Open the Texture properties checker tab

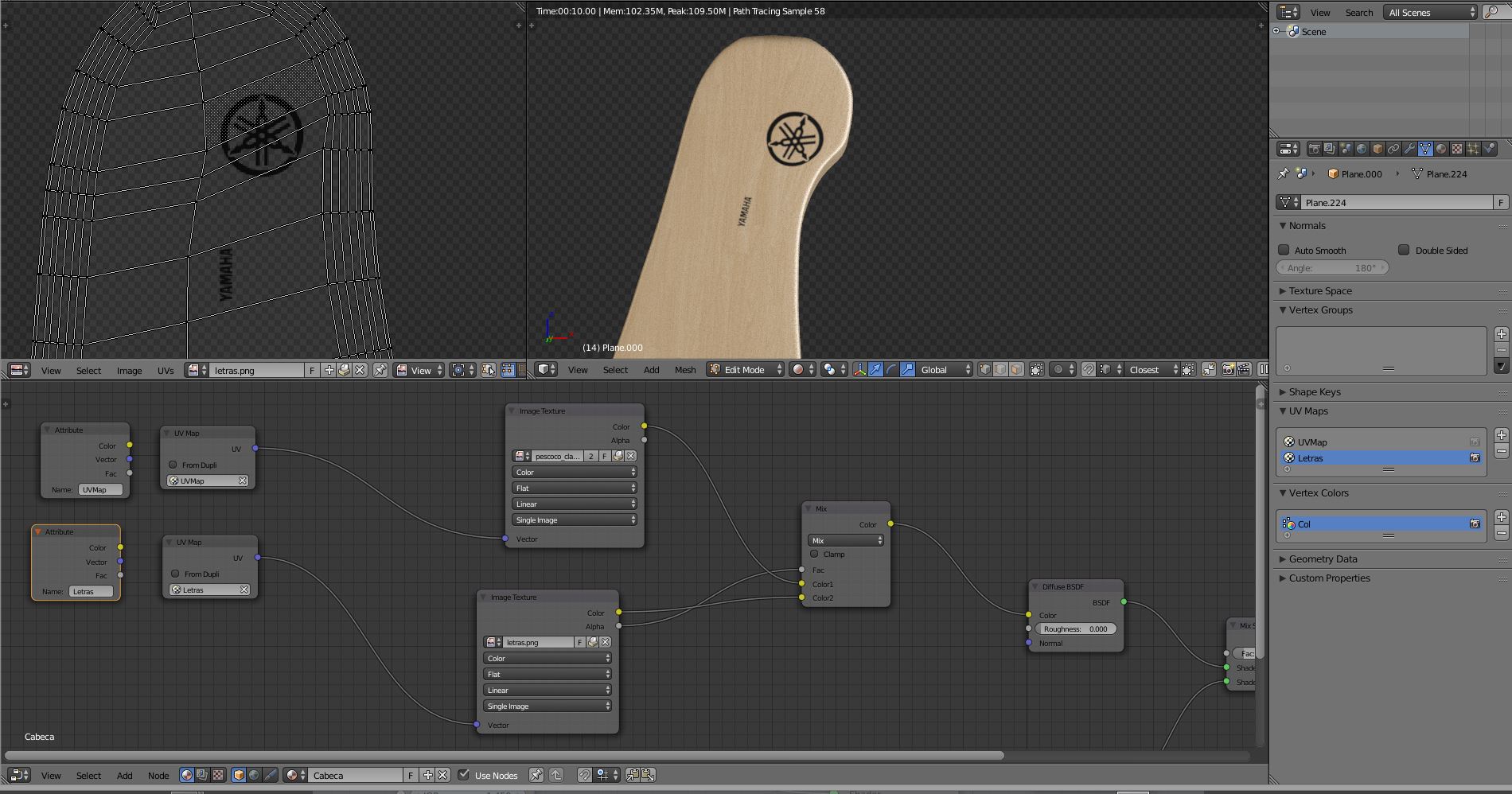[1457, 149]
